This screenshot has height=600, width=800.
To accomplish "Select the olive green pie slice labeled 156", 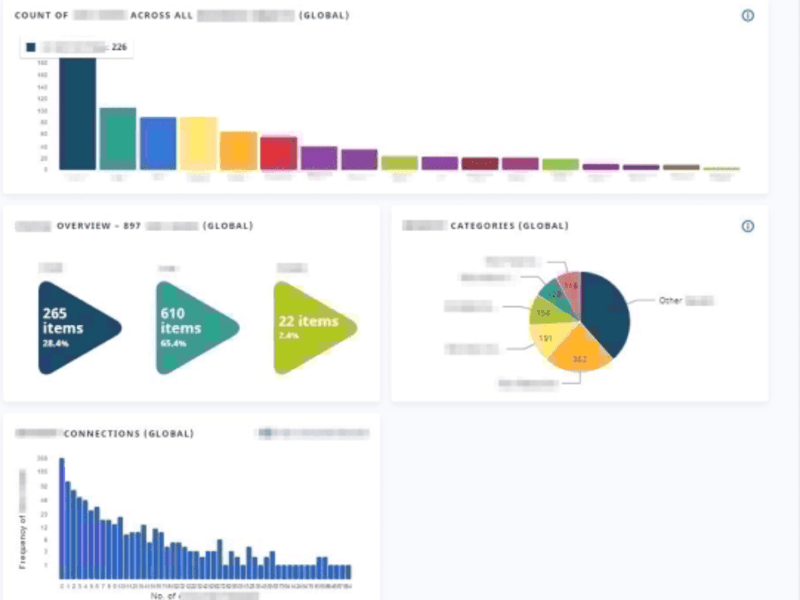I will pyautogui.click(x=546, y=311).
